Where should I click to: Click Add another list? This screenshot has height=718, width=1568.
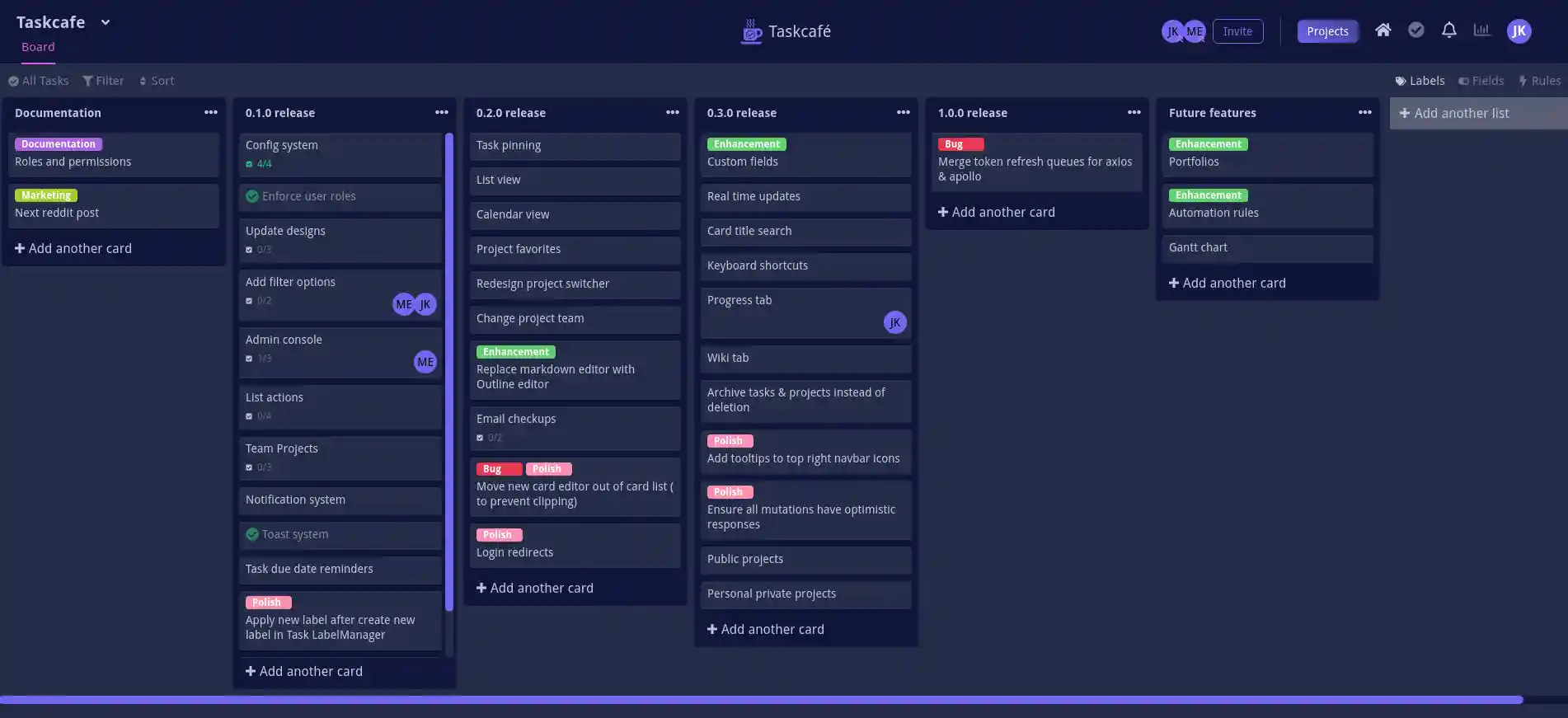(x=1478, y=113)
